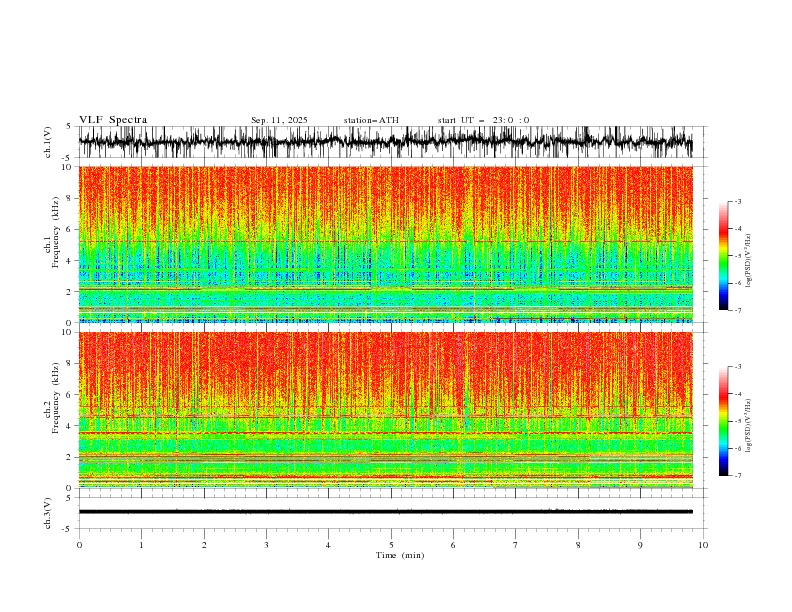Click the time axis tick label 0
Viewport: 792px width, 612px height.
tap(79, 545)
